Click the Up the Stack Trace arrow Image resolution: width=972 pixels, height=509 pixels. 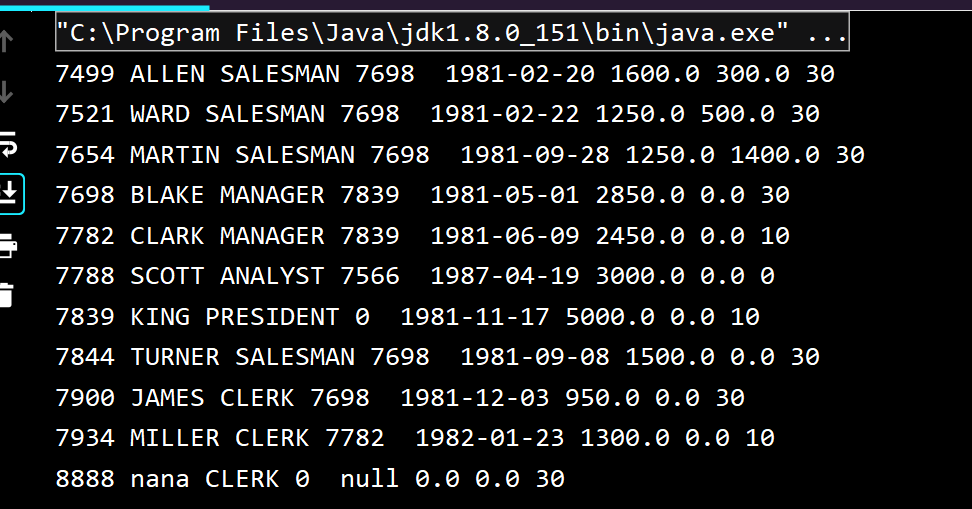click(6, 42)
